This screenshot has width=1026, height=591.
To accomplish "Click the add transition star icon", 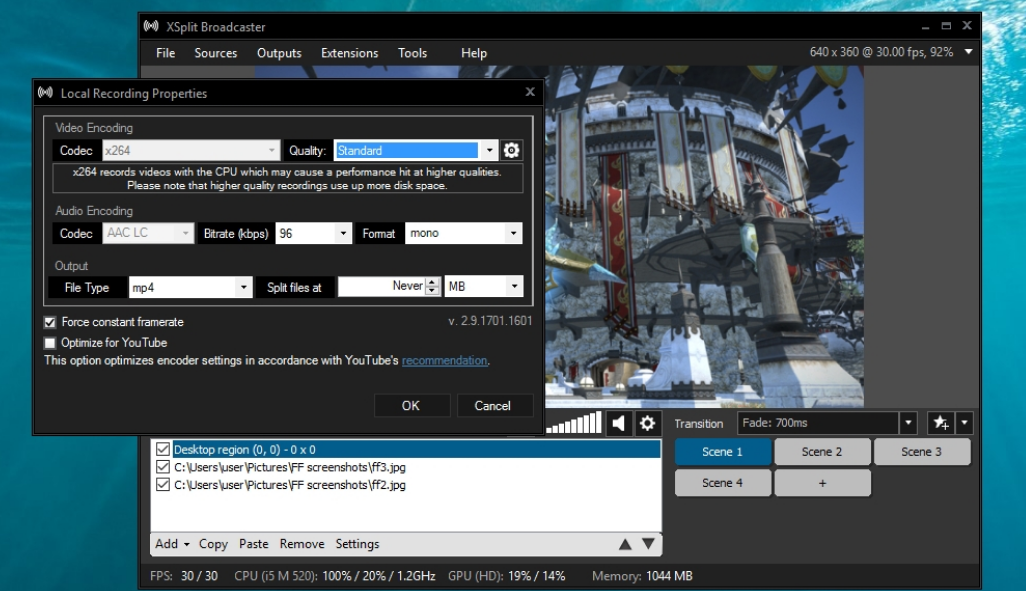I will click(x=941, y=423).
